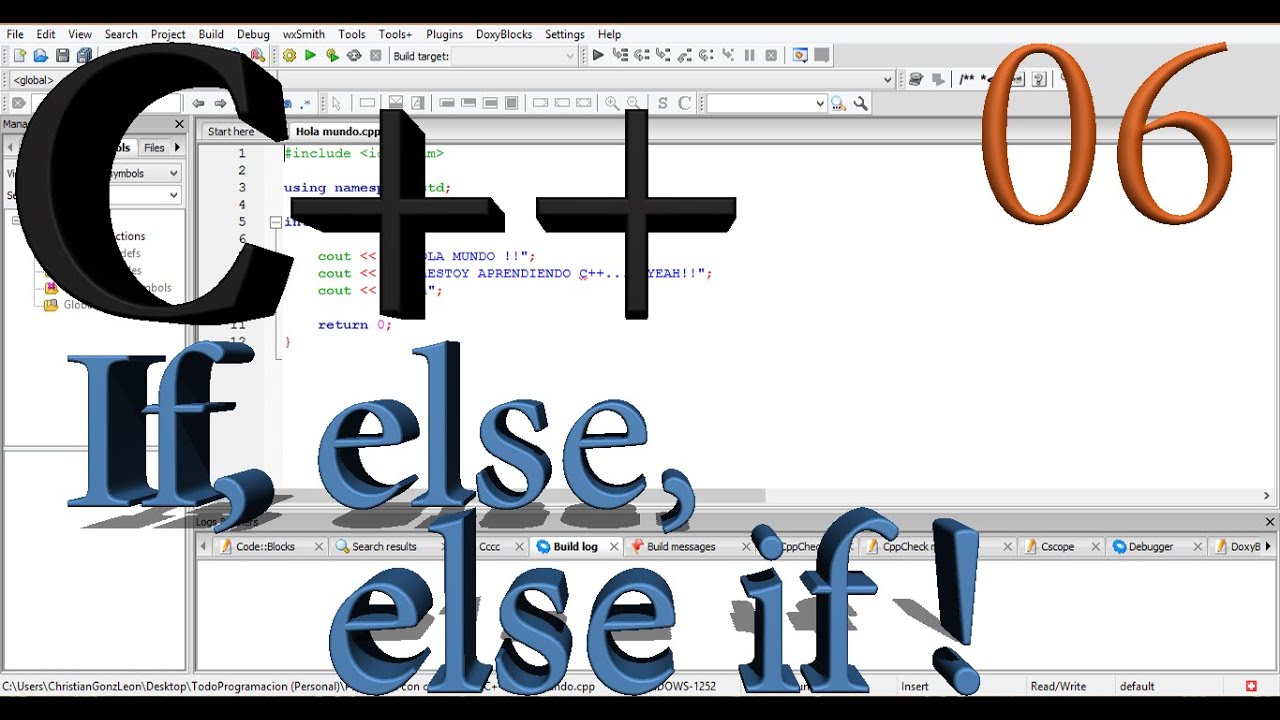This screenshot has width=1280, height=720.
Task: Click the C toolbar icon
Action: pyautogui.click(x=685, y=103)
